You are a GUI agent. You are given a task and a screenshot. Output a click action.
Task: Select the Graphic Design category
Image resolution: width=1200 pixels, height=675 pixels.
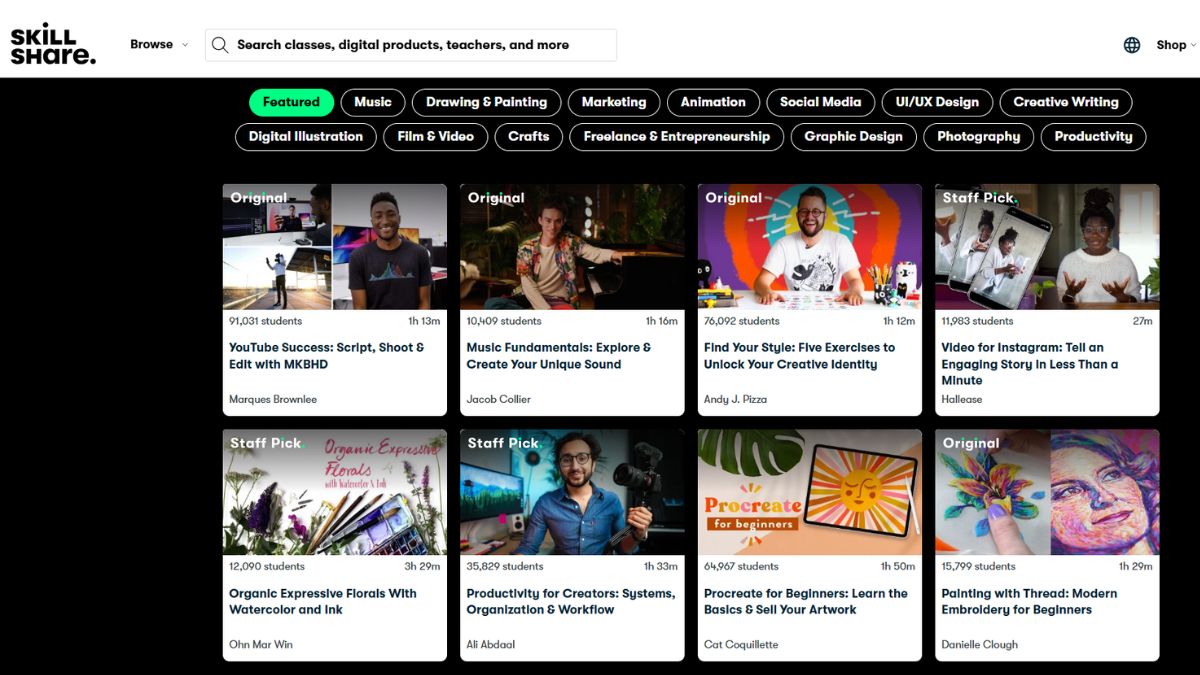pos(854,137)
